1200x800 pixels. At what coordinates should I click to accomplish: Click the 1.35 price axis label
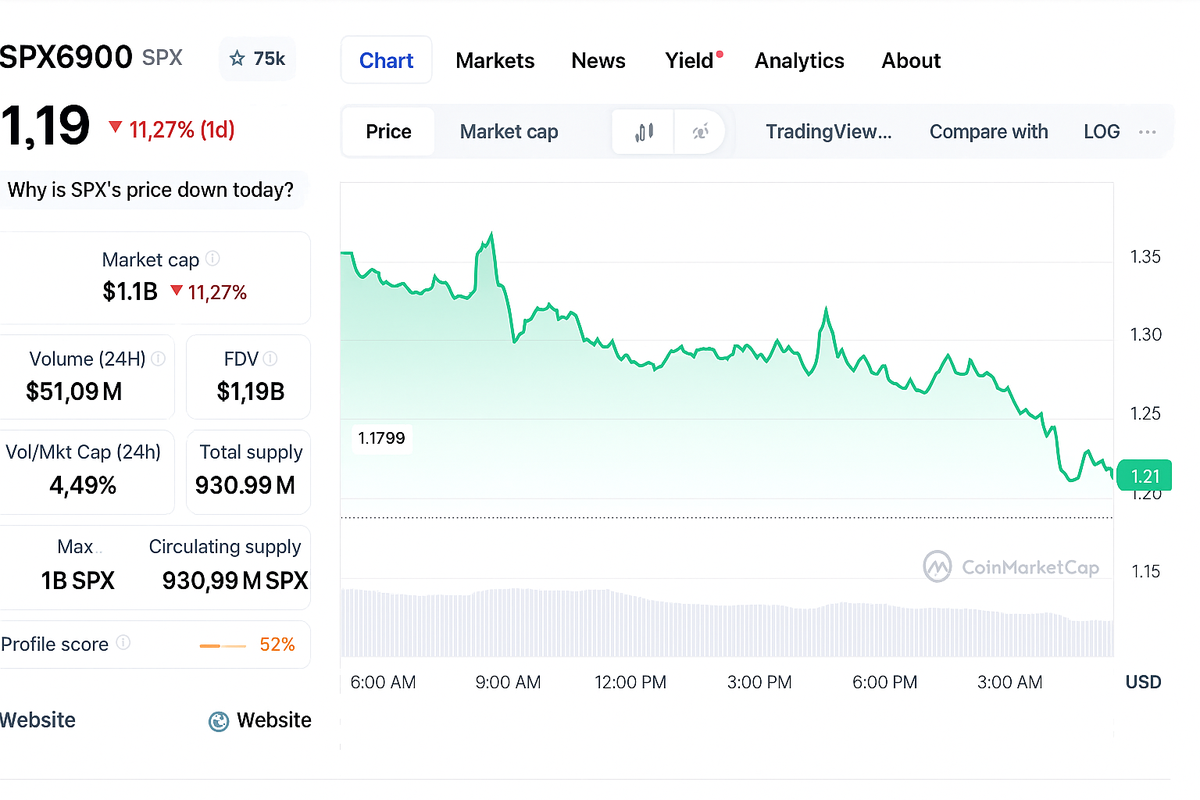1145,257
